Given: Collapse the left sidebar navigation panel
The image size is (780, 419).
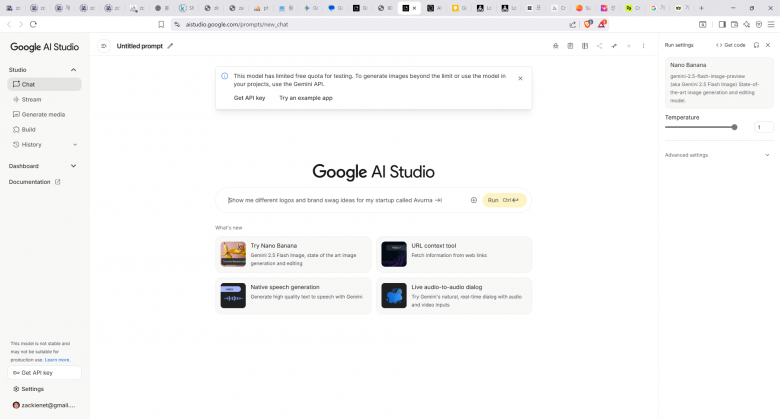Looking at the screenshot, I should 103,46.
